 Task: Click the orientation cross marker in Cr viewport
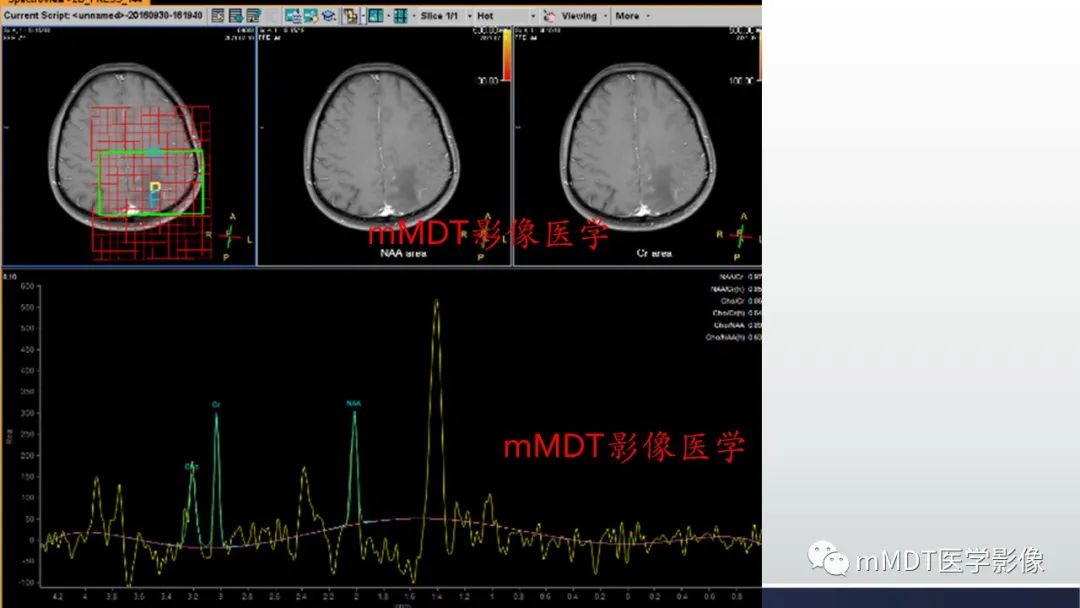coord(740,236)
